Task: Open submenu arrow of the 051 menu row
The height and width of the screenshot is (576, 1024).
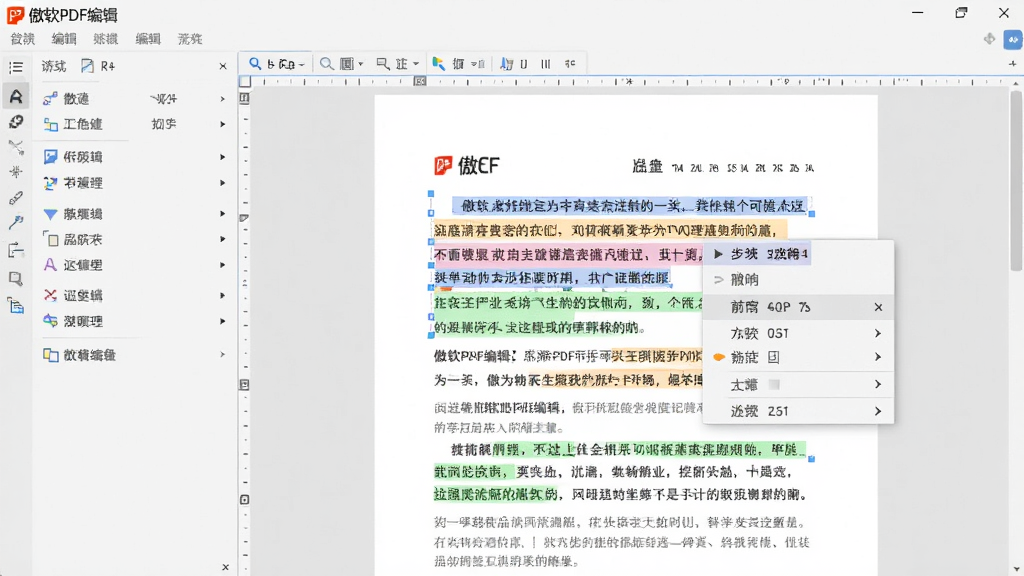Action: [x=878, y=333]
